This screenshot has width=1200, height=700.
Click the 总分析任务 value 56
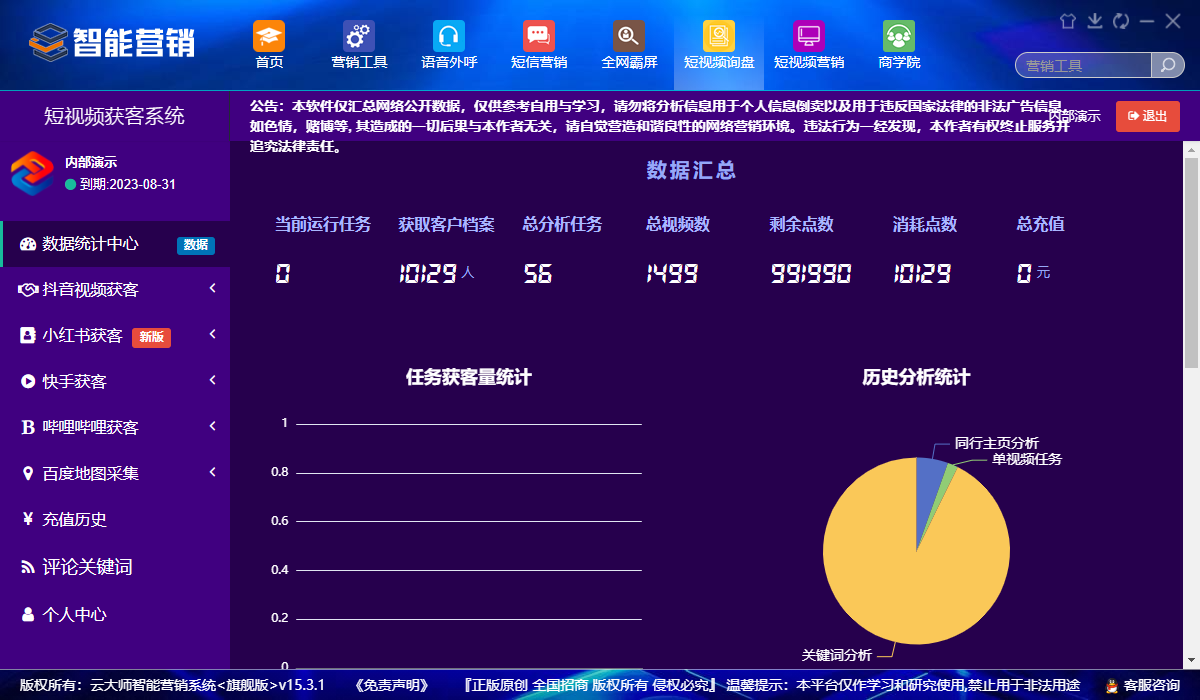(x=538, y=273)
